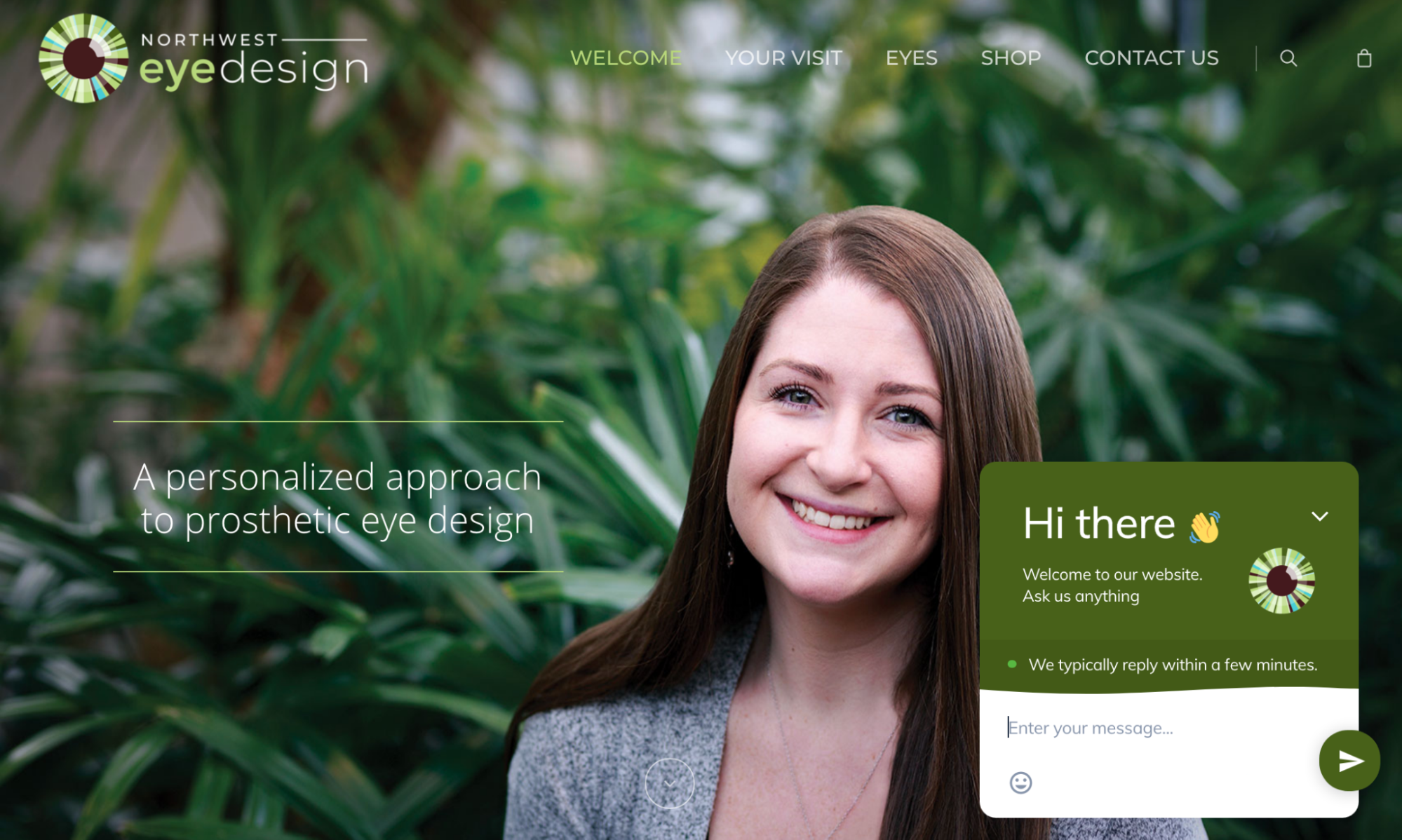The image size is (1402, 840).
Task: Open the search icon
Action: pos(1288,58)
